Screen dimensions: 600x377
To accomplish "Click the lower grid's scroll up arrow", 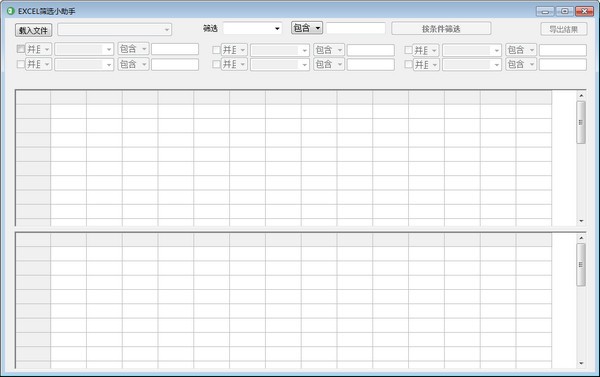I will [x=581, y=238].
